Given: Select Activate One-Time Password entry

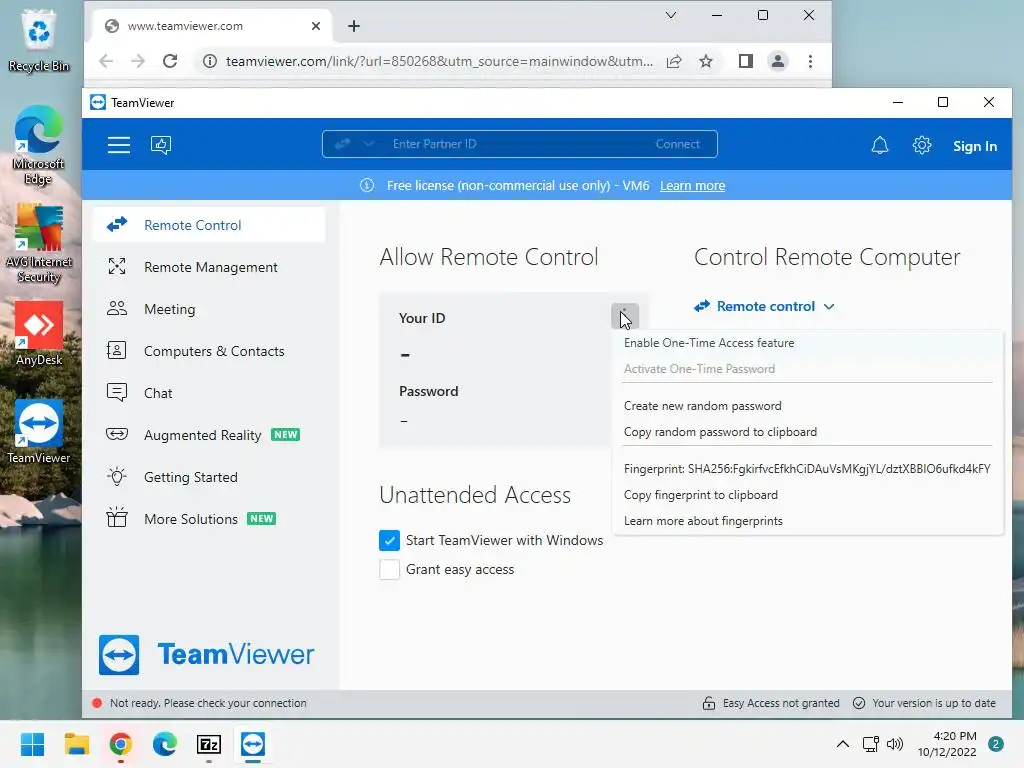Looking at the screenshot, I should coord(699,369).
